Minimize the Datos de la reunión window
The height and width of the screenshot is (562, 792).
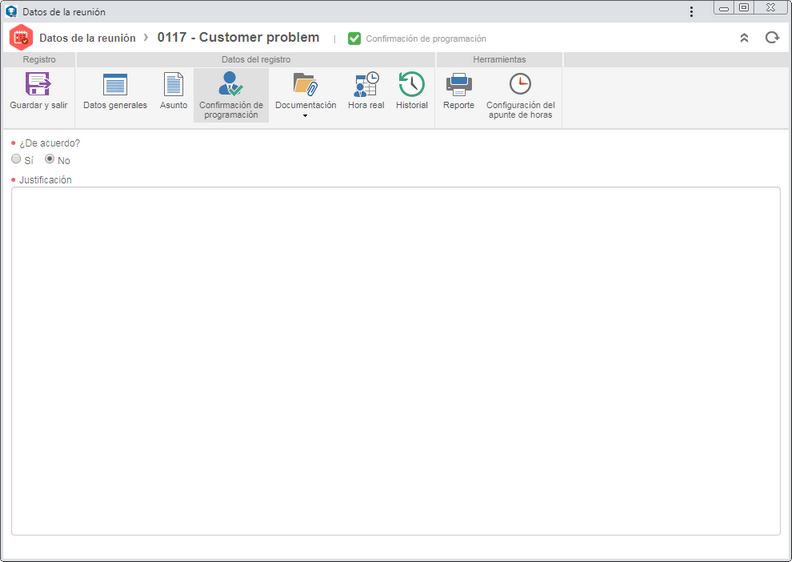(724, 8)
